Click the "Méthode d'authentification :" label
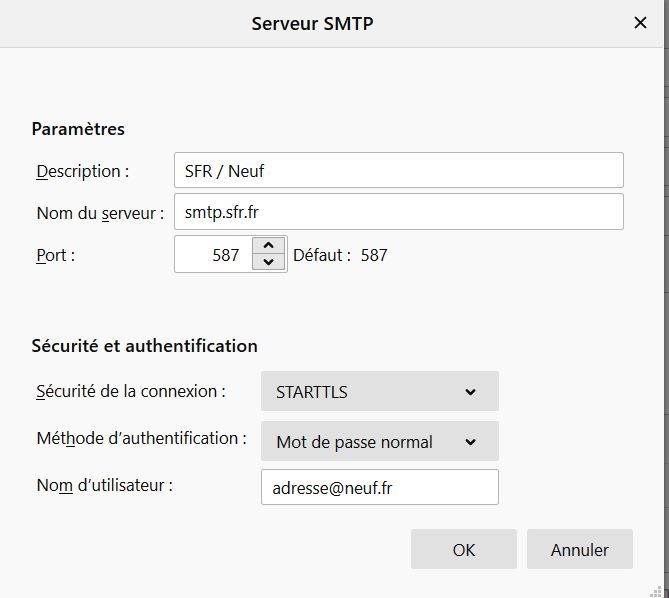The height and width of the screenshot is (598, 669). coord(140,438)
